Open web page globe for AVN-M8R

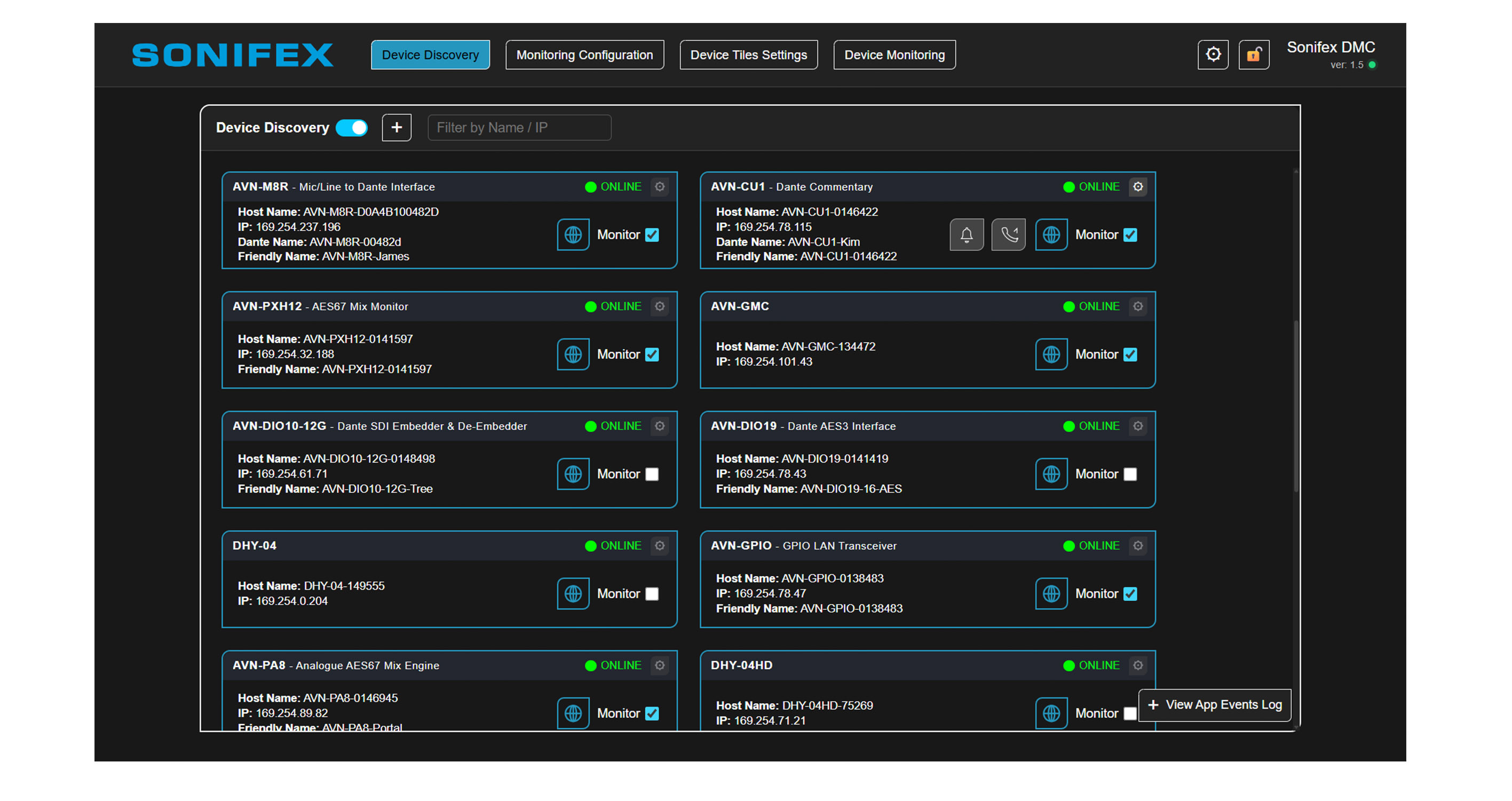(573, 235)
